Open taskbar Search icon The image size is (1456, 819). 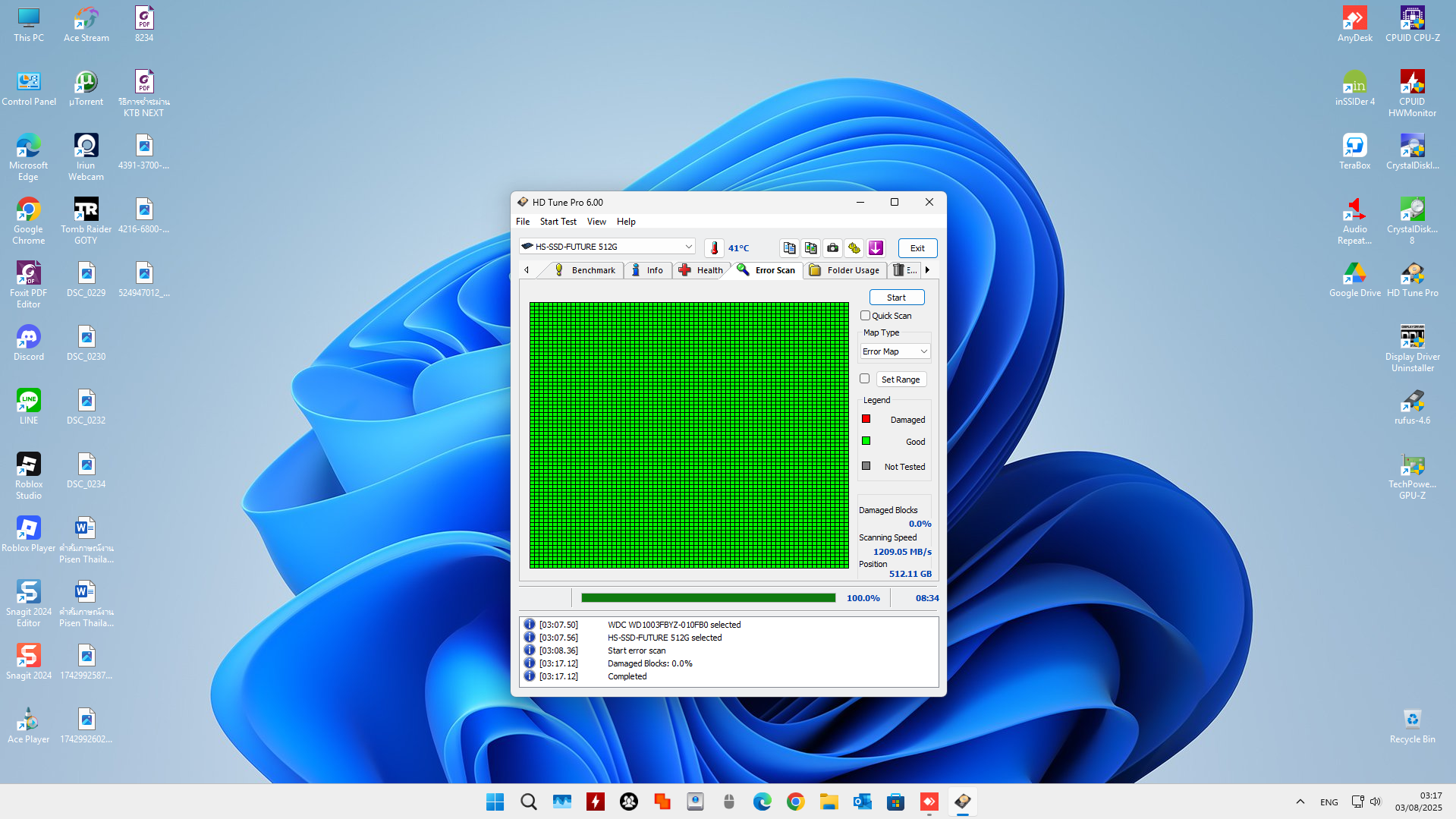[x=528, y=802]
